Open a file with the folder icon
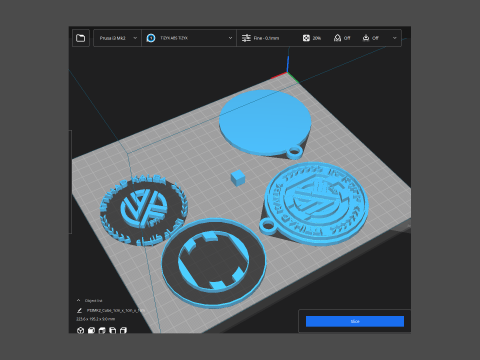 point(80,38)
